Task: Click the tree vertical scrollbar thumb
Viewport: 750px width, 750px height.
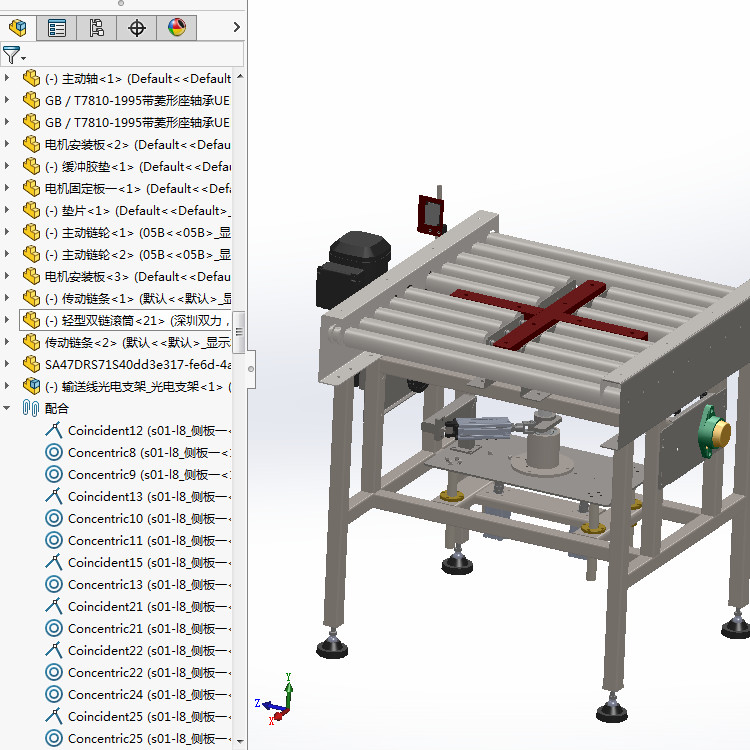Action: click(x=240, y=331)
